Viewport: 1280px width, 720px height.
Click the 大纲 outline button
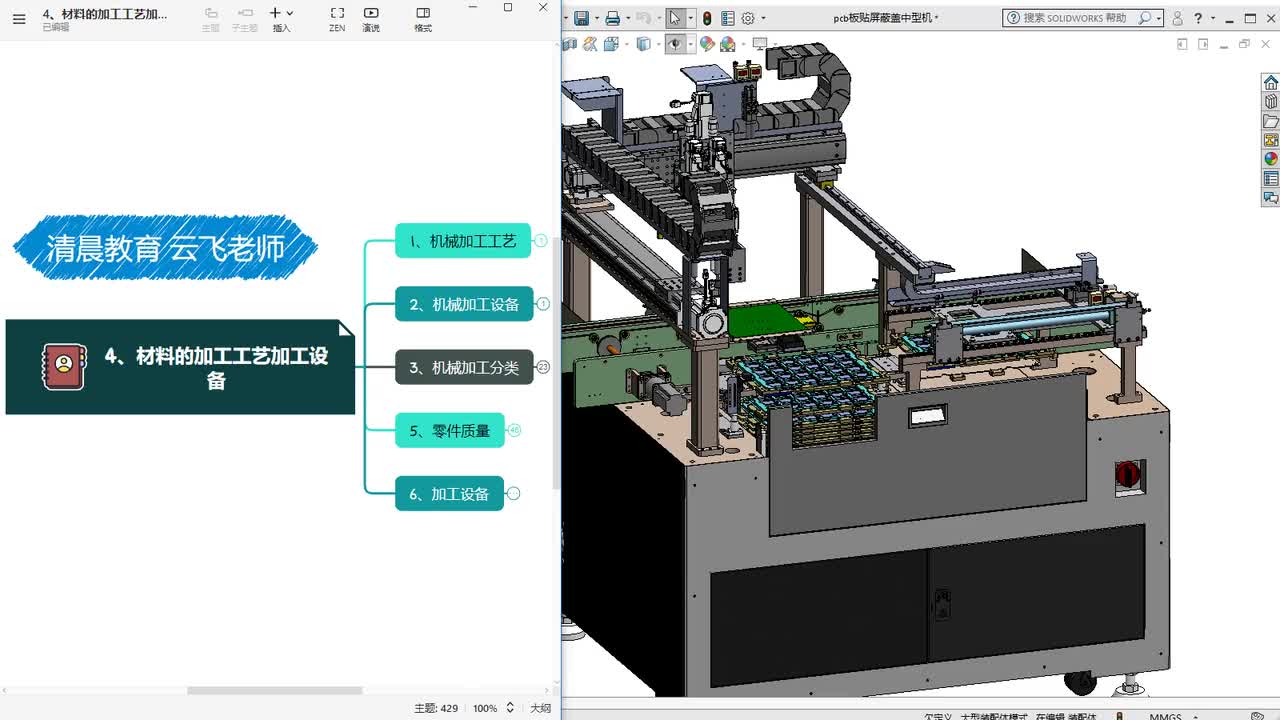pos(540,708)
